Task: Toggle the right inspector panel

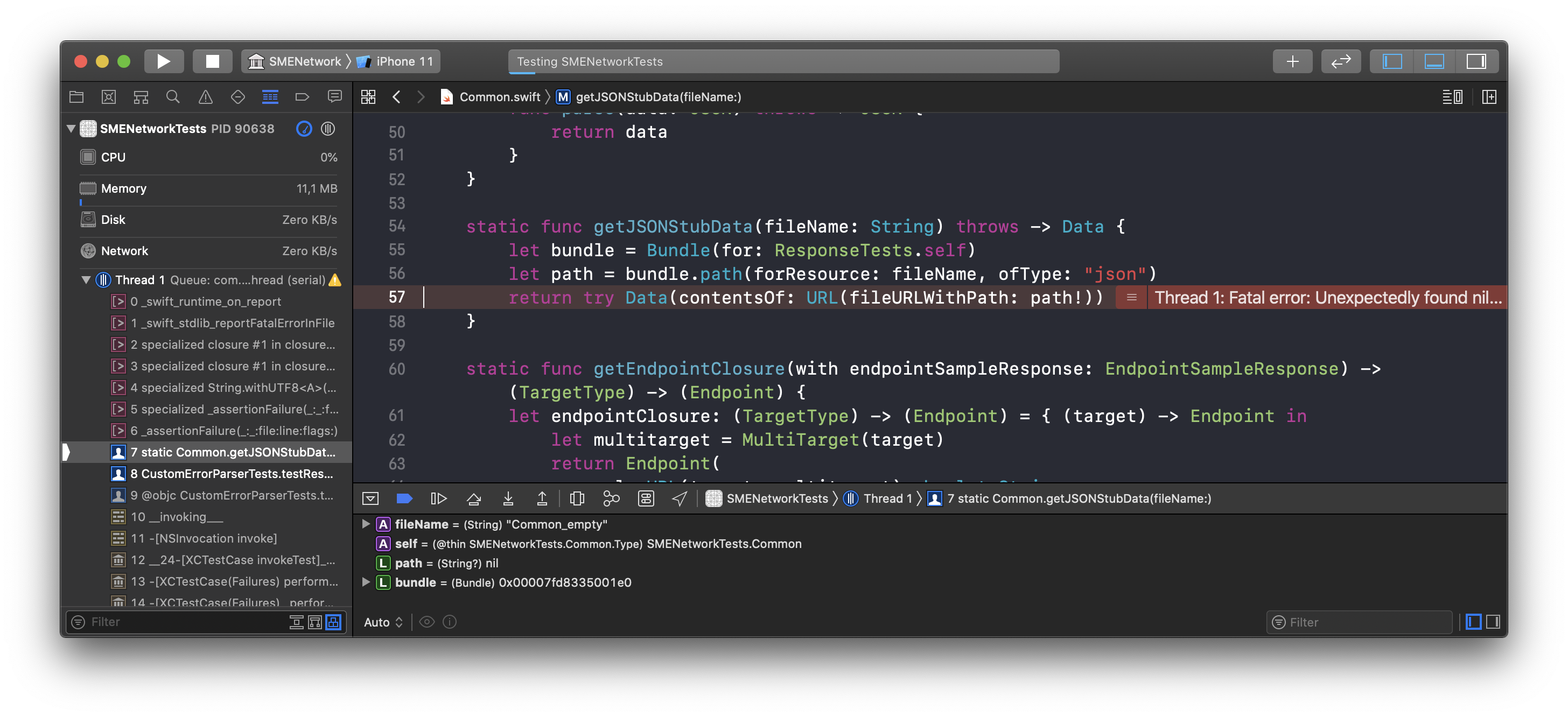Action: click(1476, 61)
